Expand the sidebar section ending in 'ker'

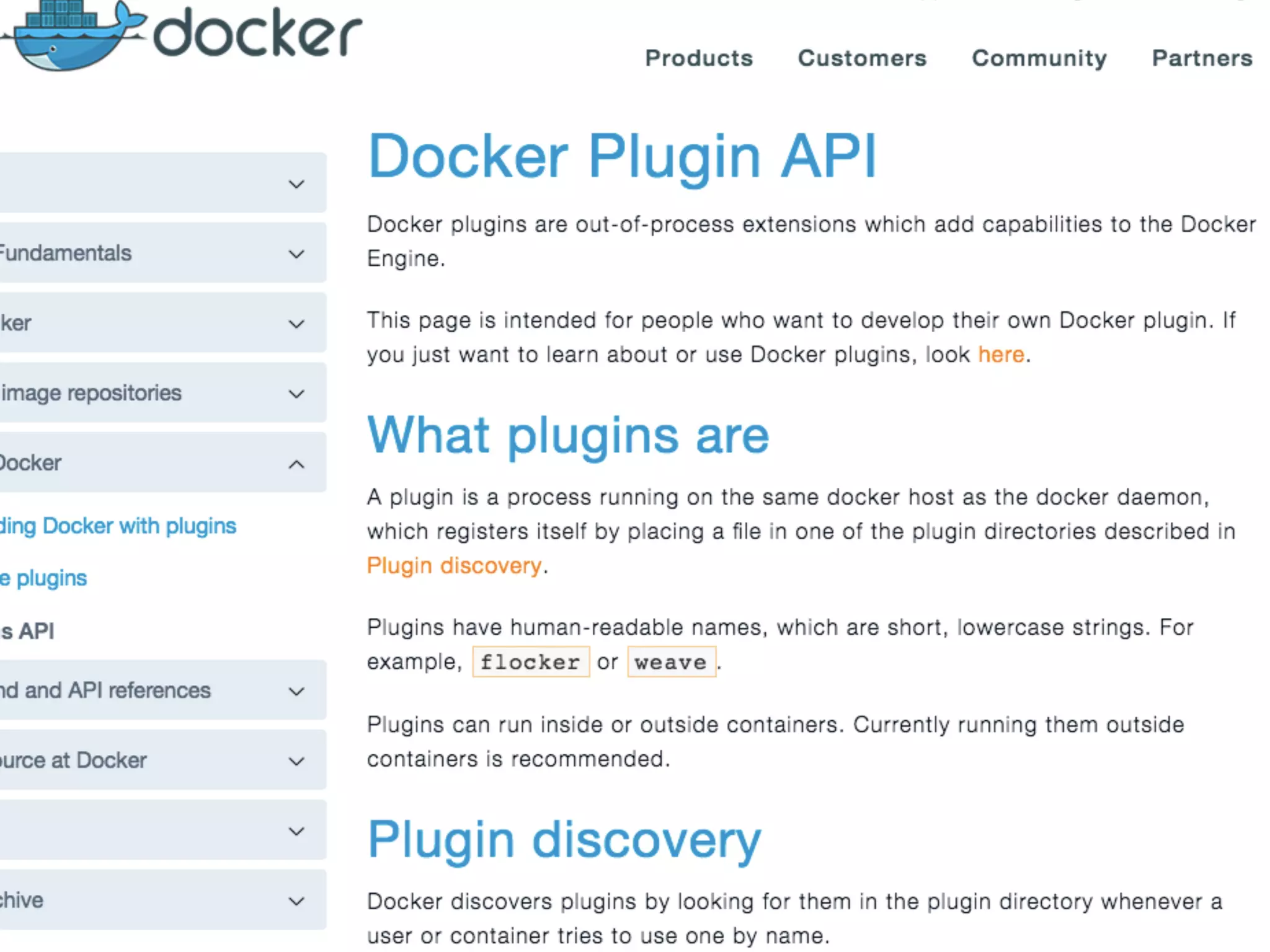(296, 324)
